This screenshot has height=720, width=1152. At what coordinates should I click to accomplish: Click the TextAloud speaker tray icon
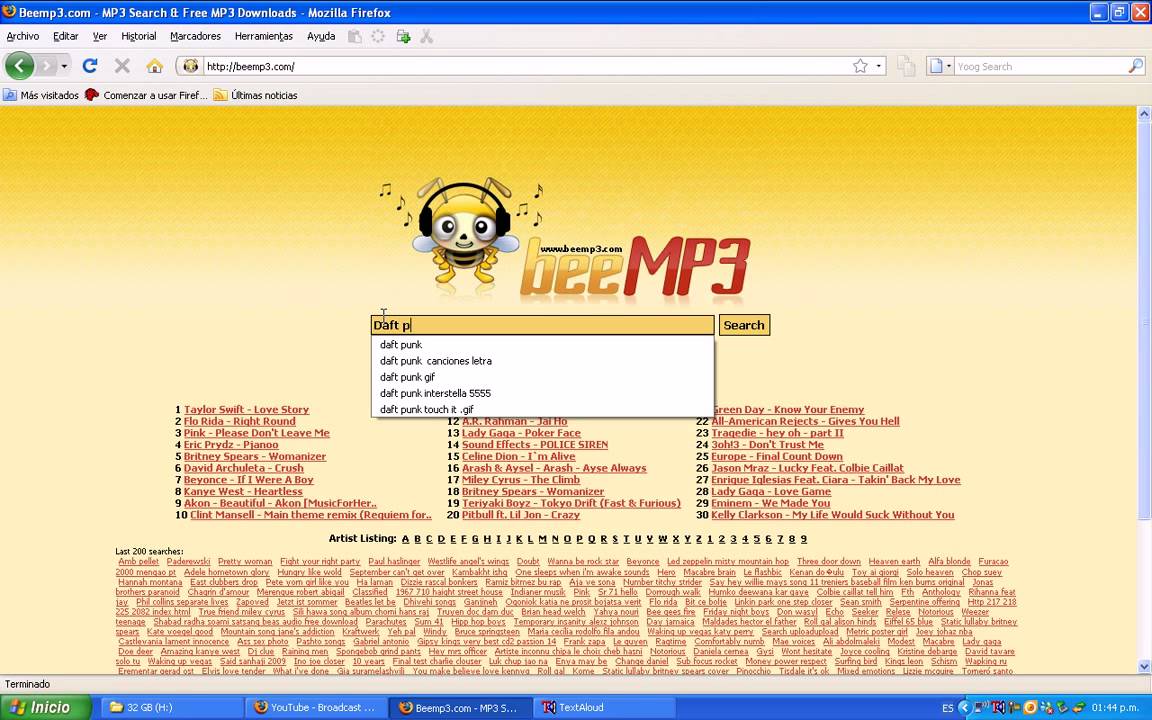(x=998, y=708)
